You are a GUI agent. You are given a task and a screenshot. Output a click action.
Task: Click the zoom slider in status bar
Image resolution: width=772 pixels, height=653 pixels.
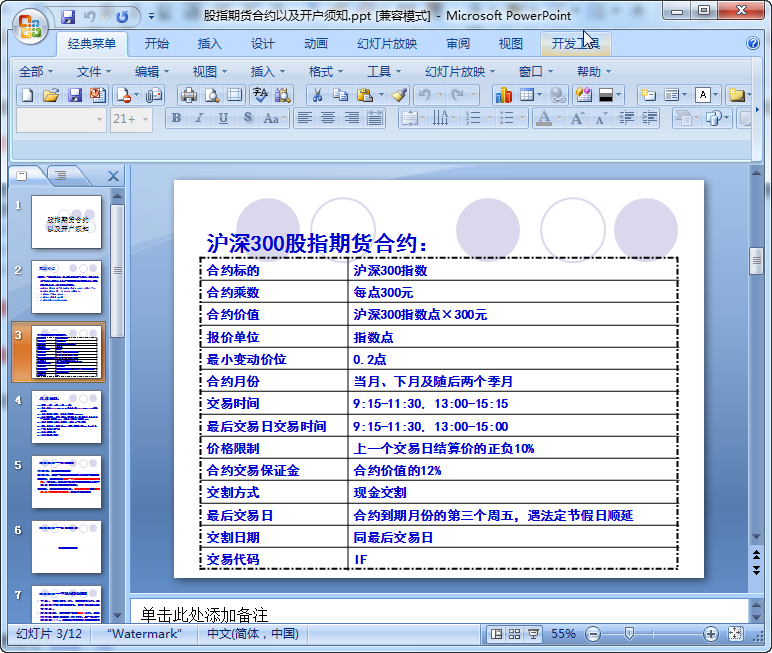coord(630,634)
